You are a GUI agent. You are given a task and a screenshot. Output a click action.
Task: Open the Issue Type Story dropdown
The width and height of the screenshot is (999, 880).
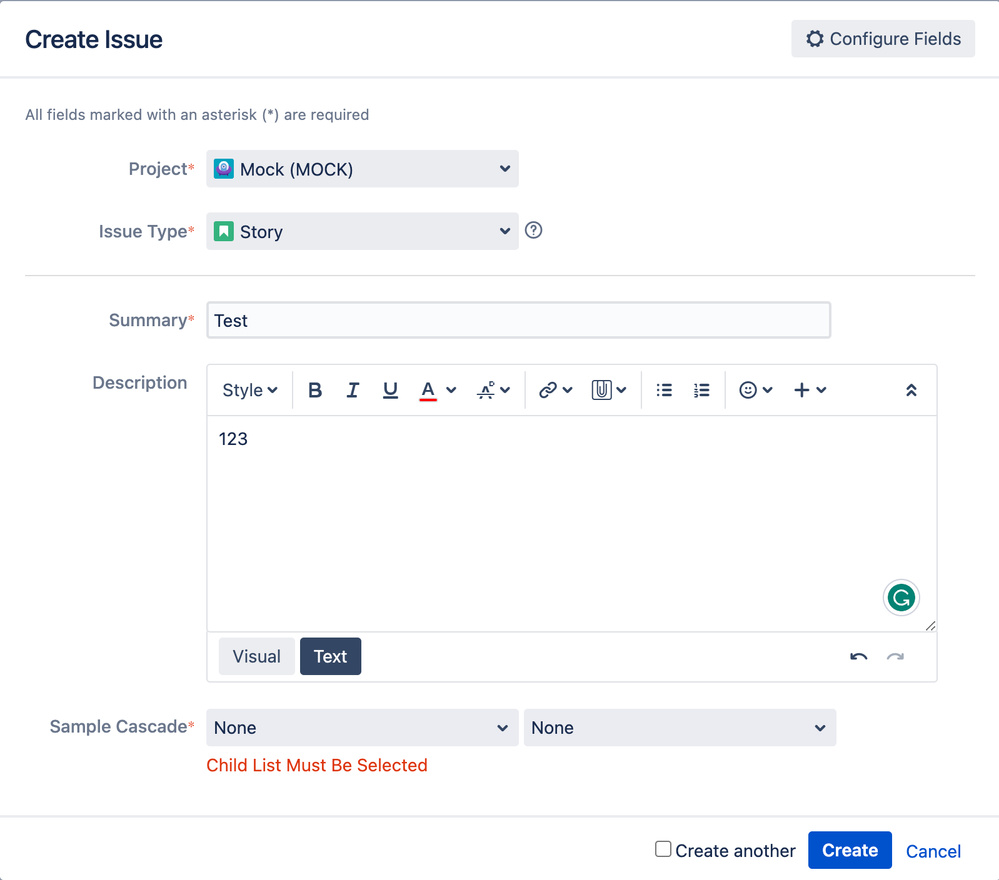tap(363, 231)
